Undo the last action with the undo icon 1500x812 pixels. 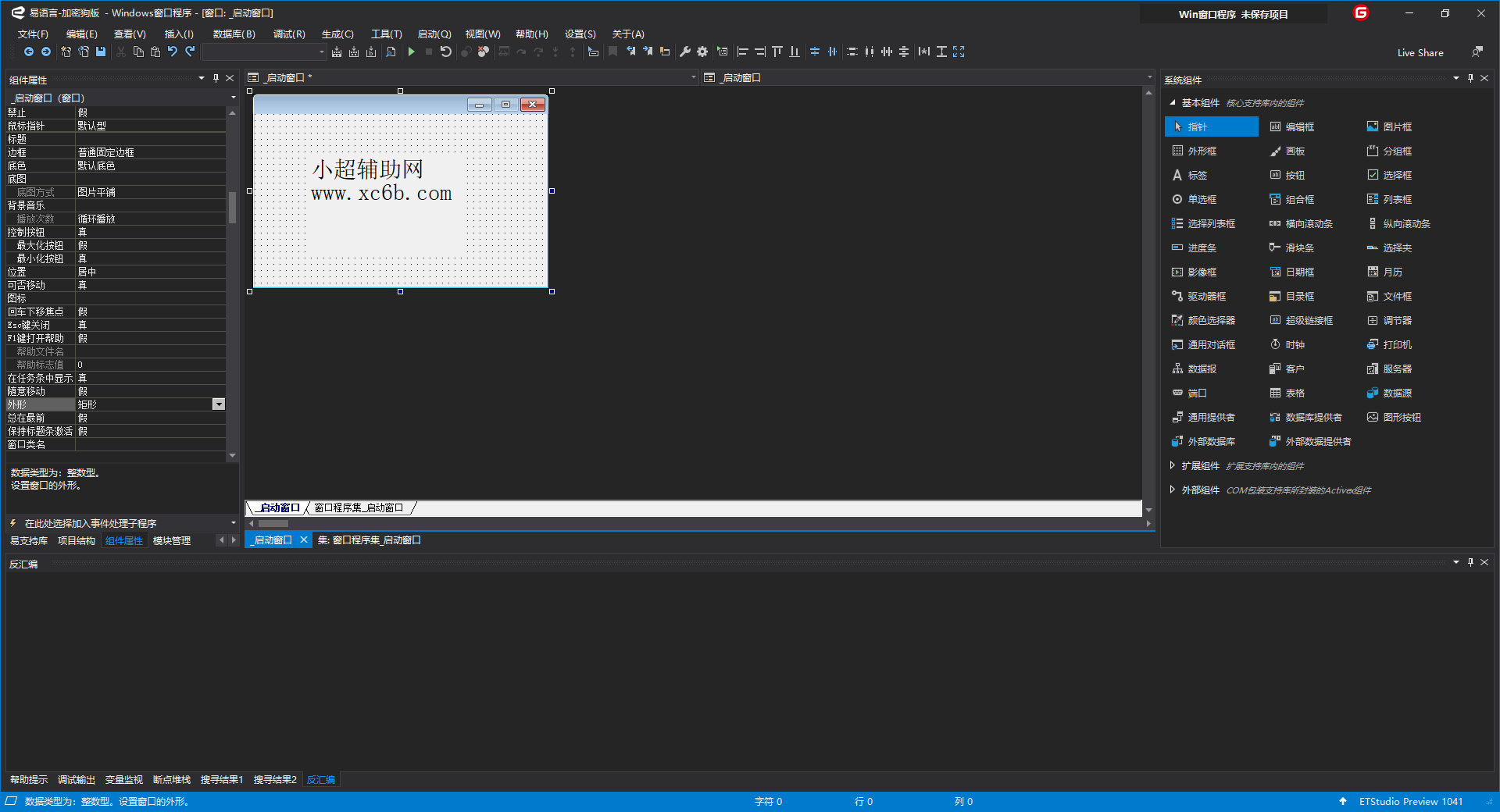point(173,52)
